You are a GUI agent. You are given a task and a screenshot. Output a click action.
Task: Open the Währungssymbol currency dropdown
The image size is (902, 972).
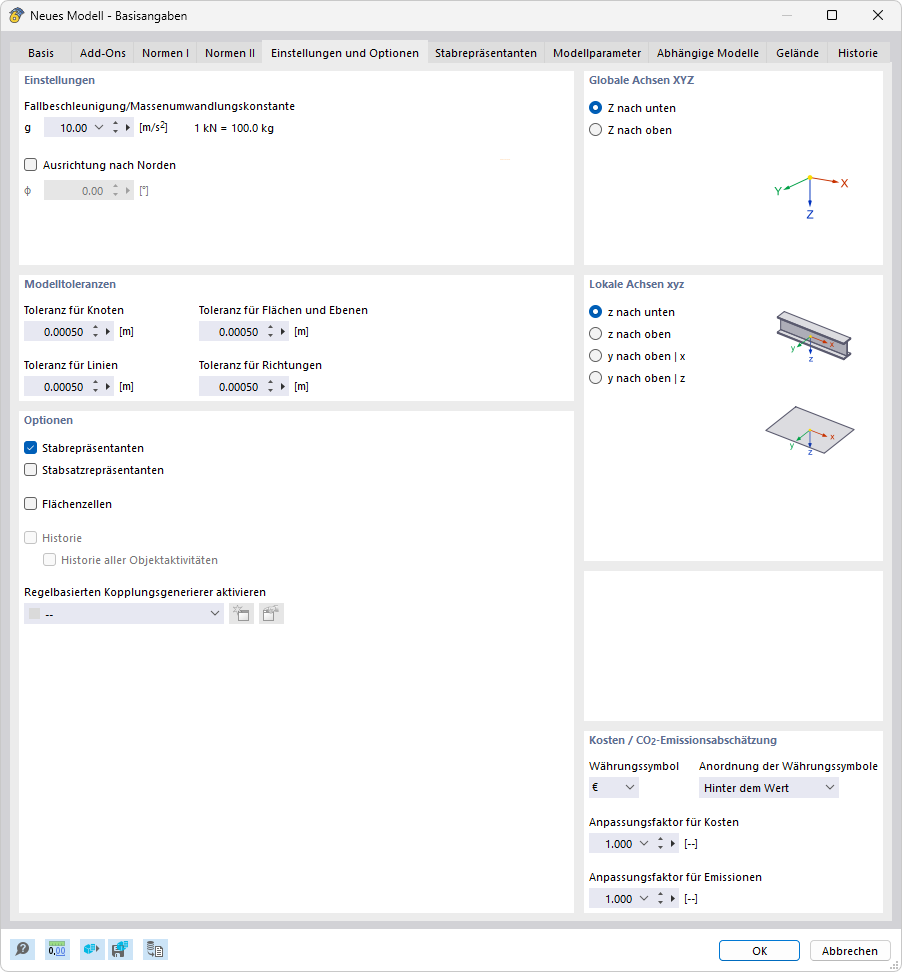(x=613, y=787)
